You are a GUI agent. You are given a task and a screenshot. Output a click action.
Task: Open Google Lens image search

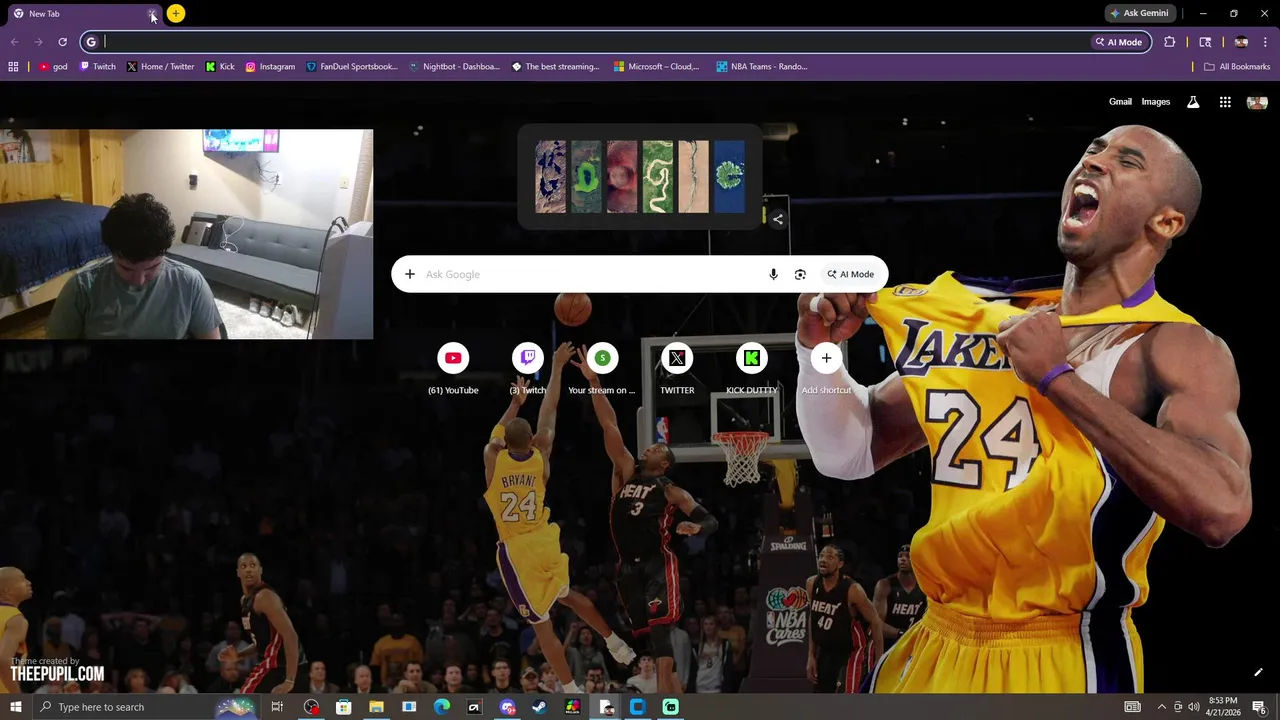800,274
